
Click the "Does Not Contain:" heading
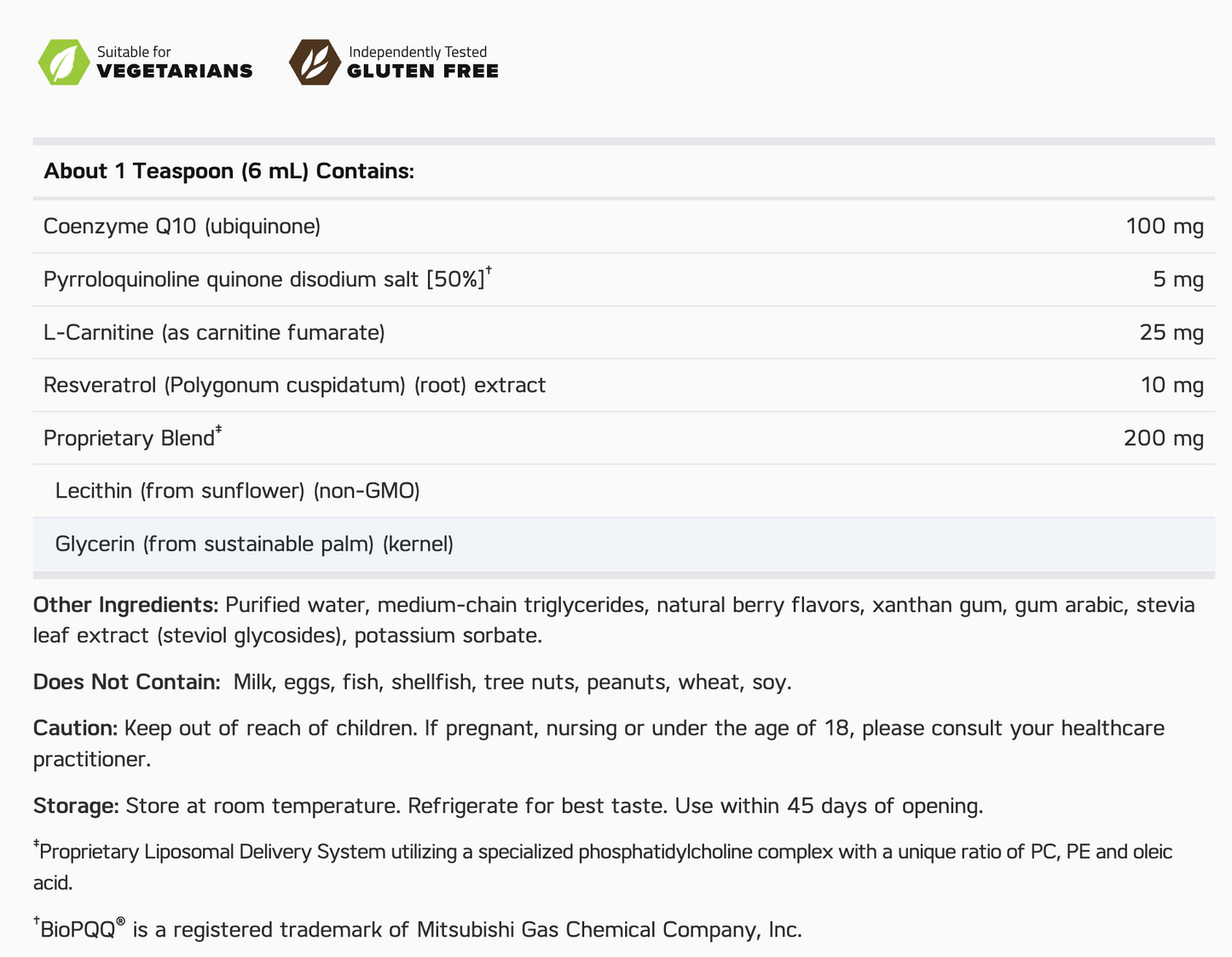point(127,682)
